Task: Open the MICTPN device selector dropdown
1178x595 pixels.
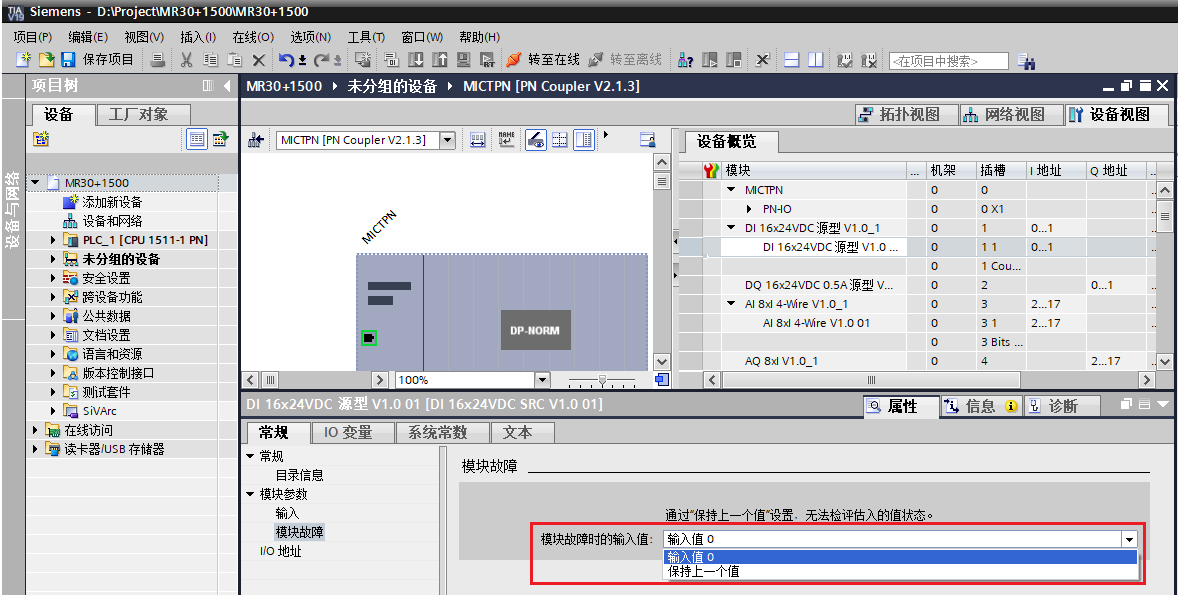Action: tap(447, 140)
